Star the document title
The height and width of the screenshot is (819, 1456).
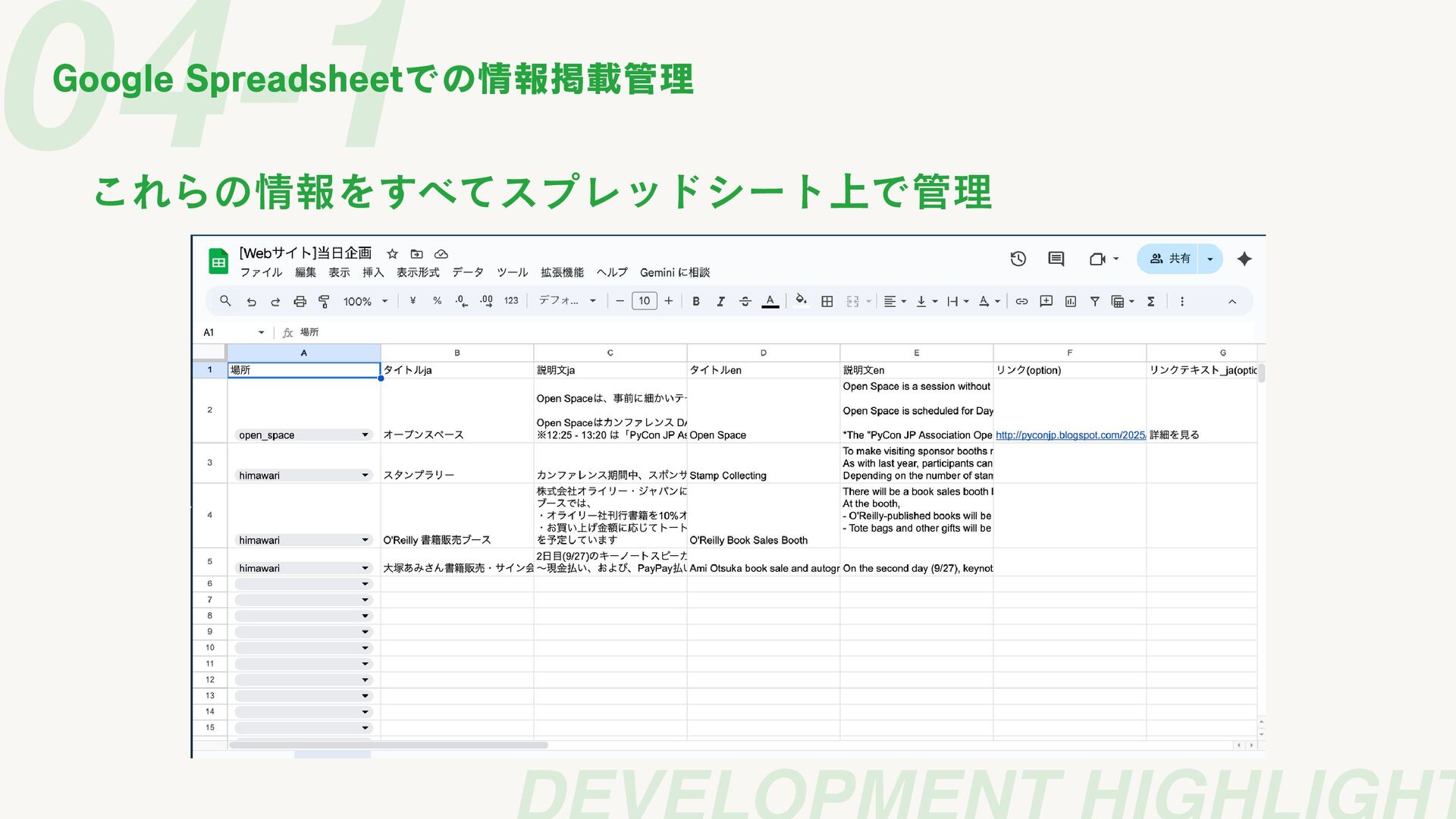pos(392,254)
